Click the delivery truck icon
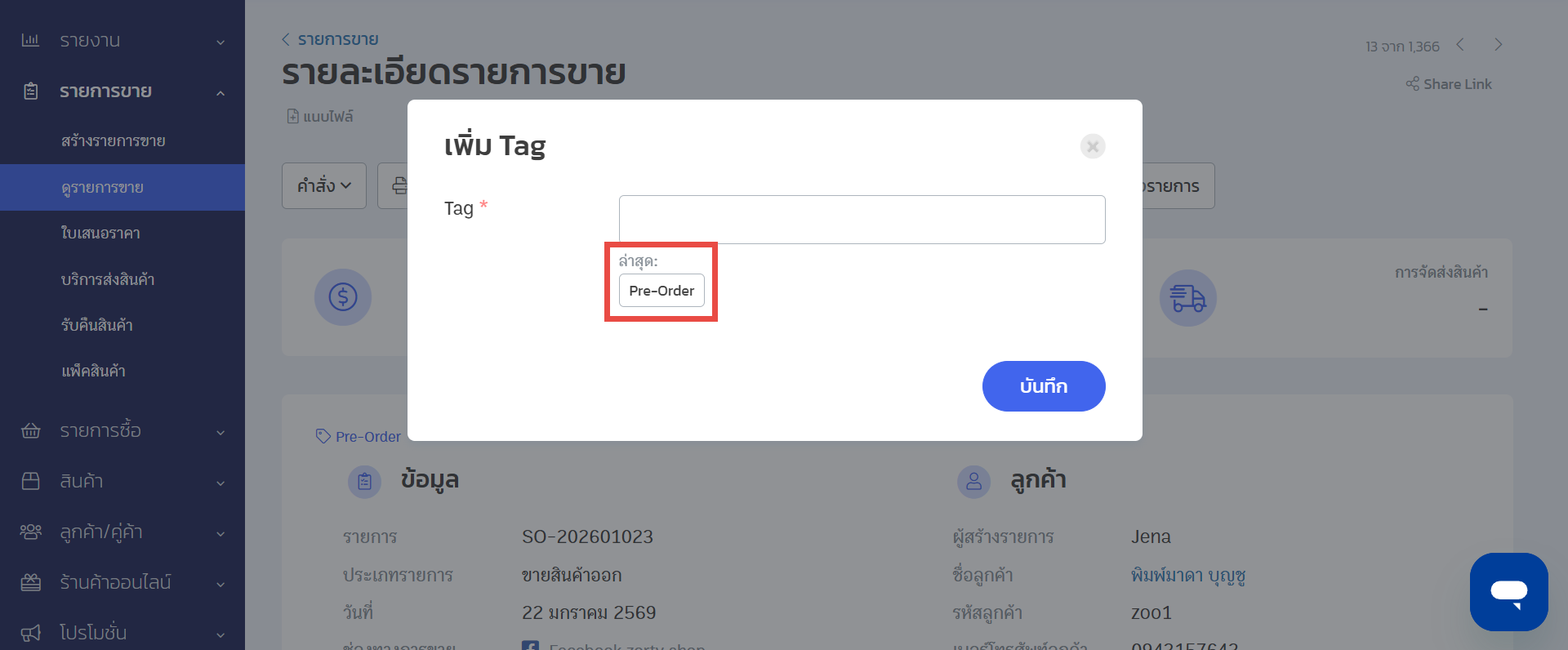The height and width of the screenshot is (650, 1568). (1187, 298)
